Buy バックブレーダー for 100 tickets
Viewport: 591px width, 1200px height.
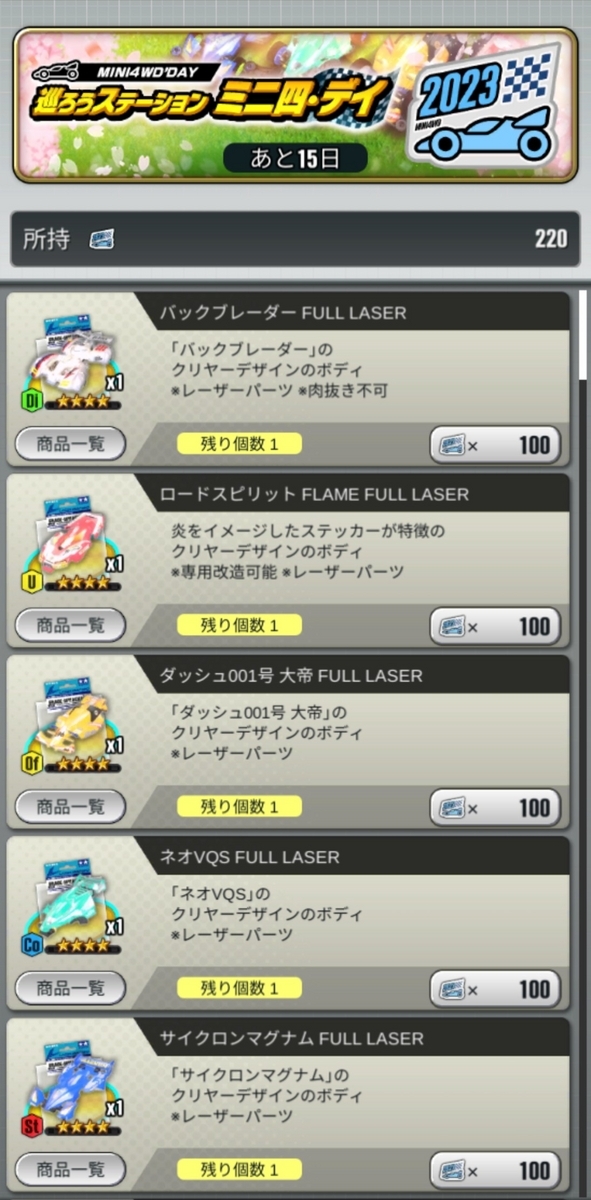(495, 445)
